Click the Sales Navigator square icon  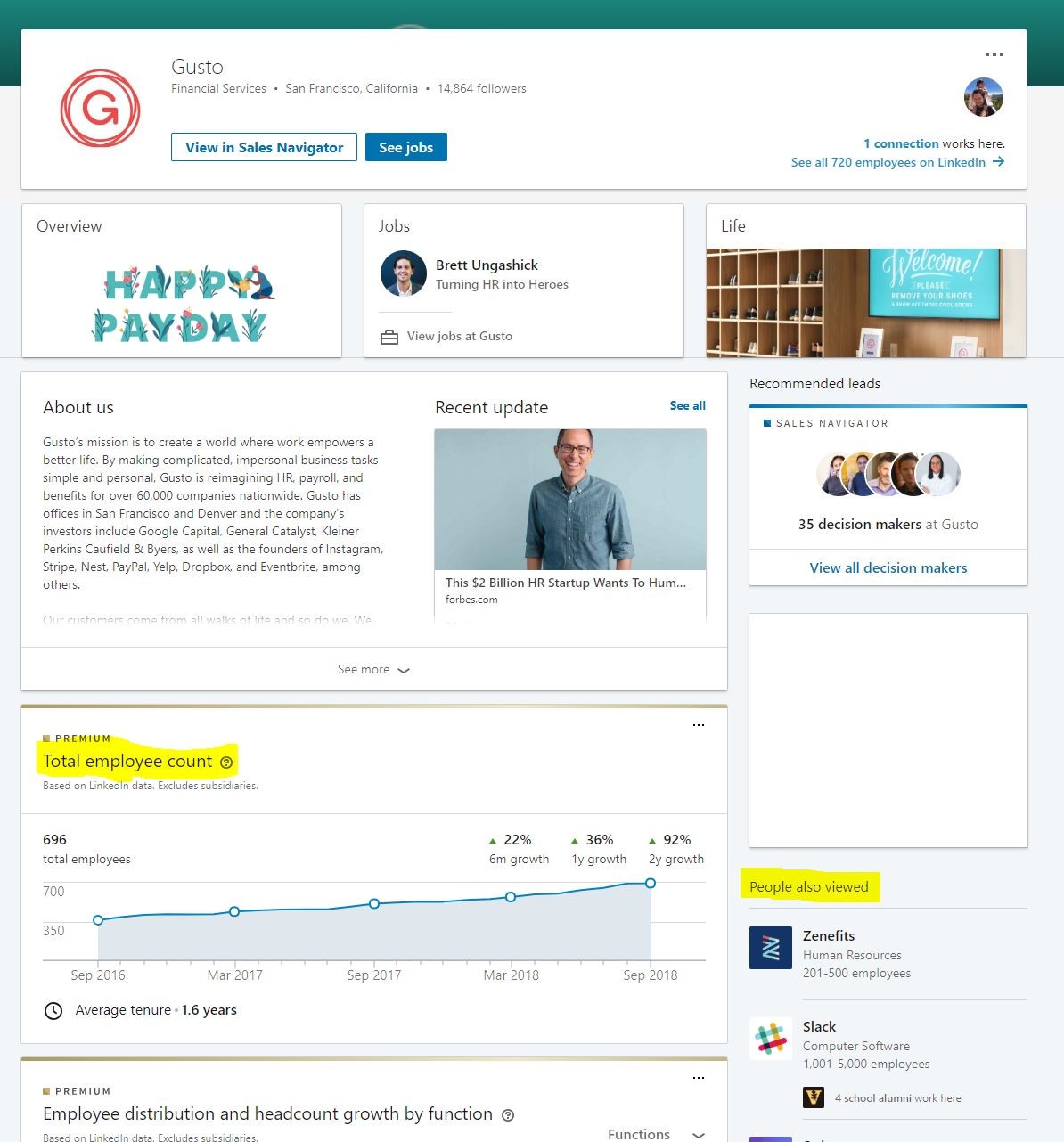767,423
